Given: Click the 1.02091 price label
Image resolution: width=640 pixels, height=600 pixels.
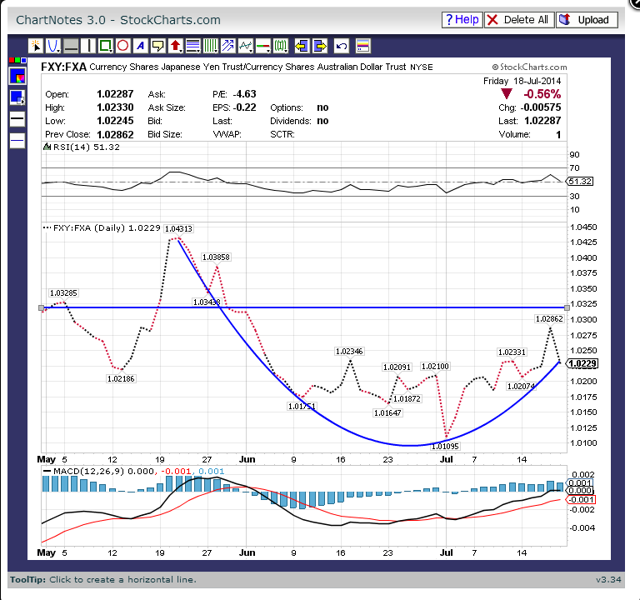Looking at the screenshot, I should (397, 367).
